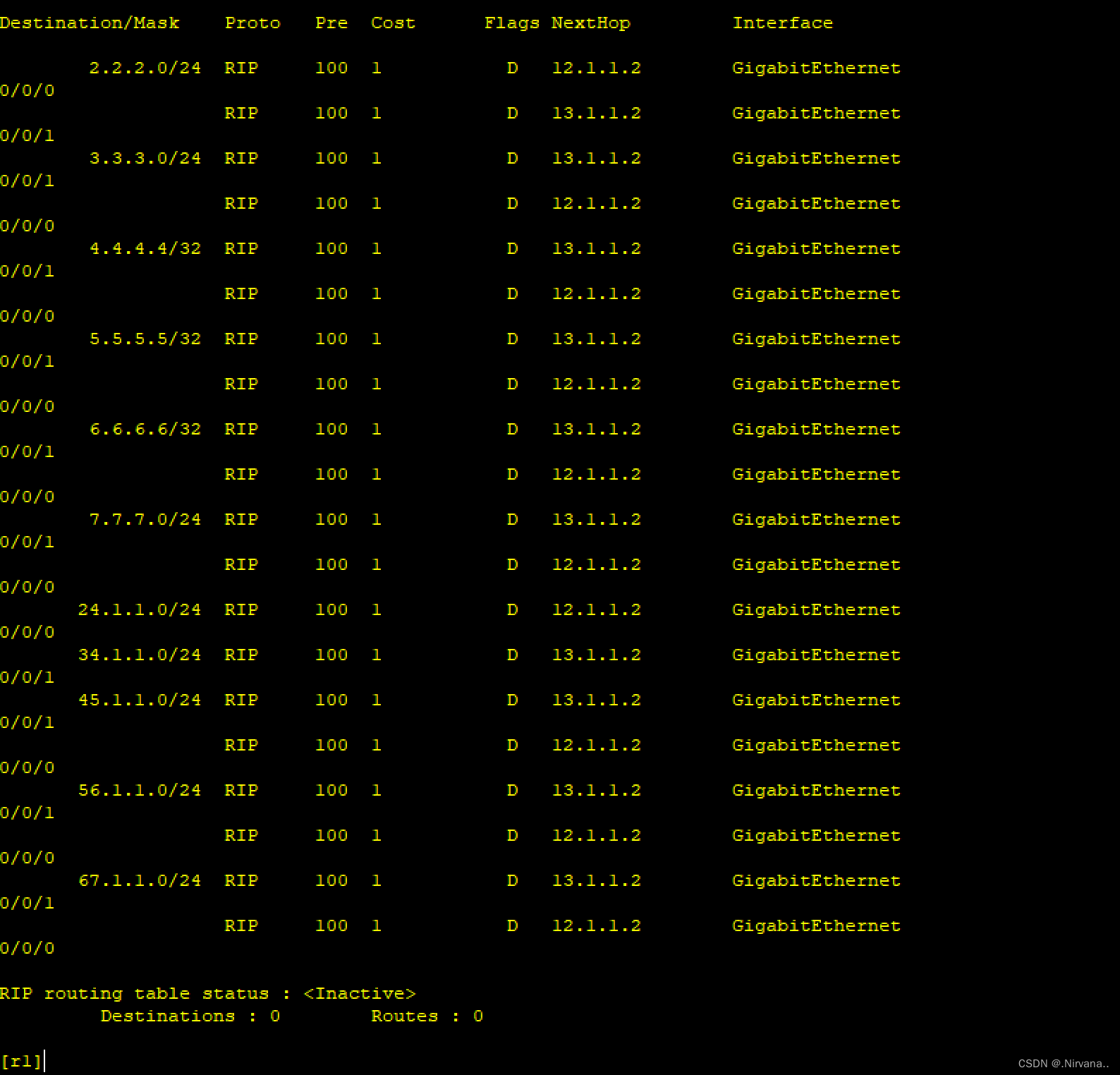Click next hop 13.1.1.2 in 3.3.3.0/24 row

(x=597, y=159)
